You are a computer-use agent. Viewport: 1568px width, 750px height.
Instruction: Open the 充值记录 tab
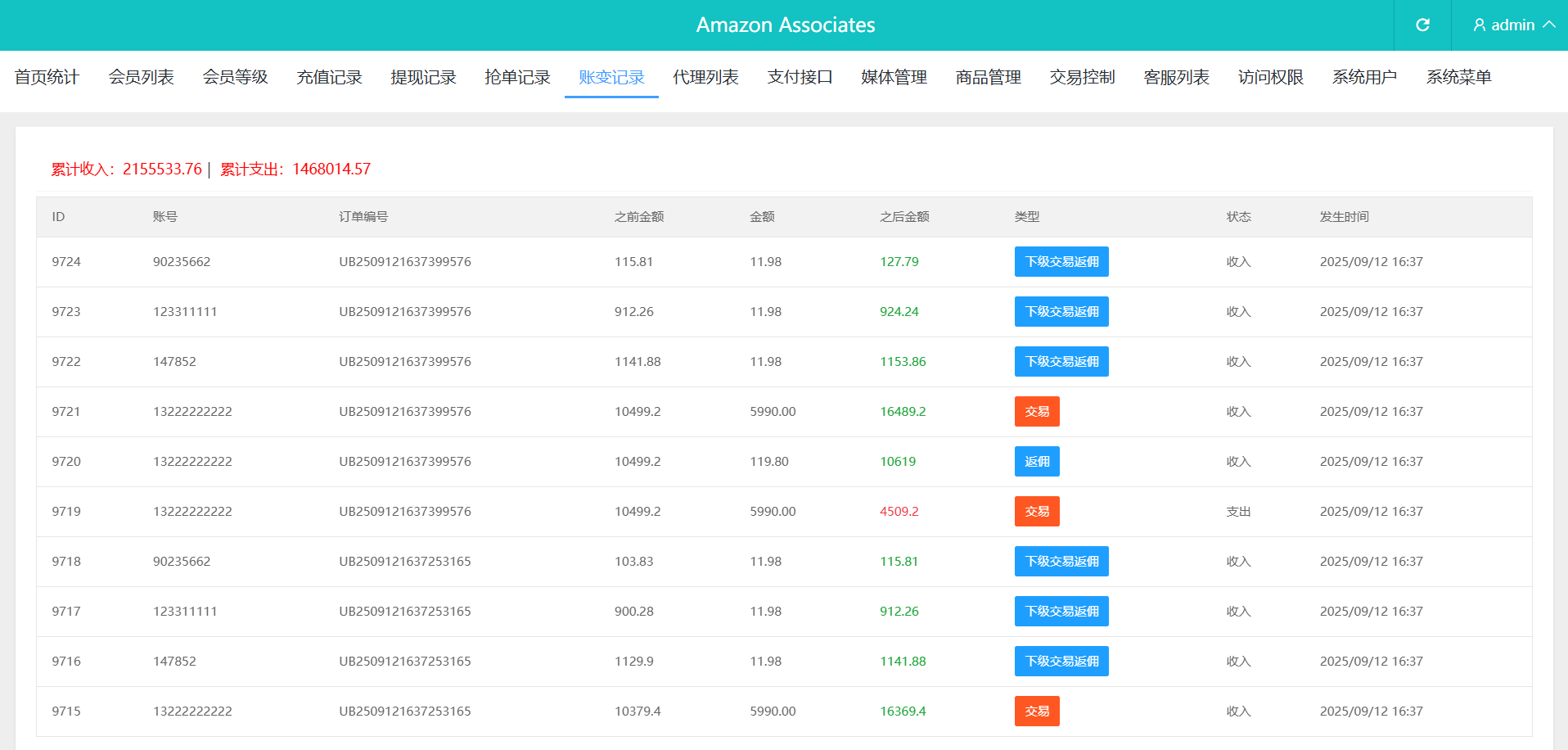[329, 77]
